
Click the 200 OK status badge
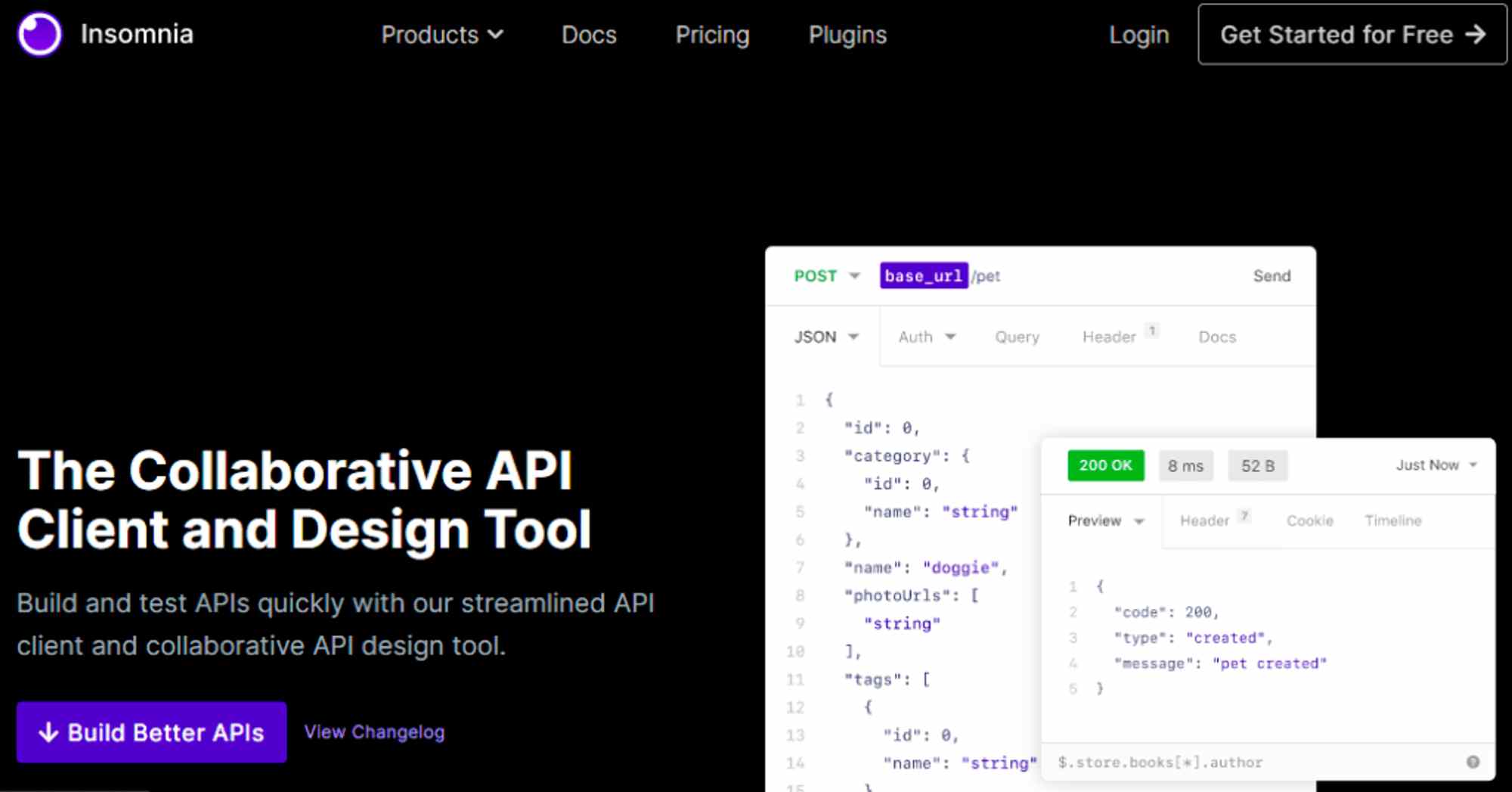coord(1106,465)
